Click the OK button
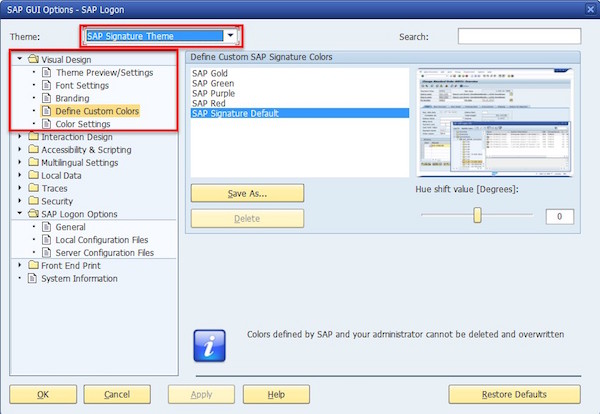600x414 pixels. [43, 394]
